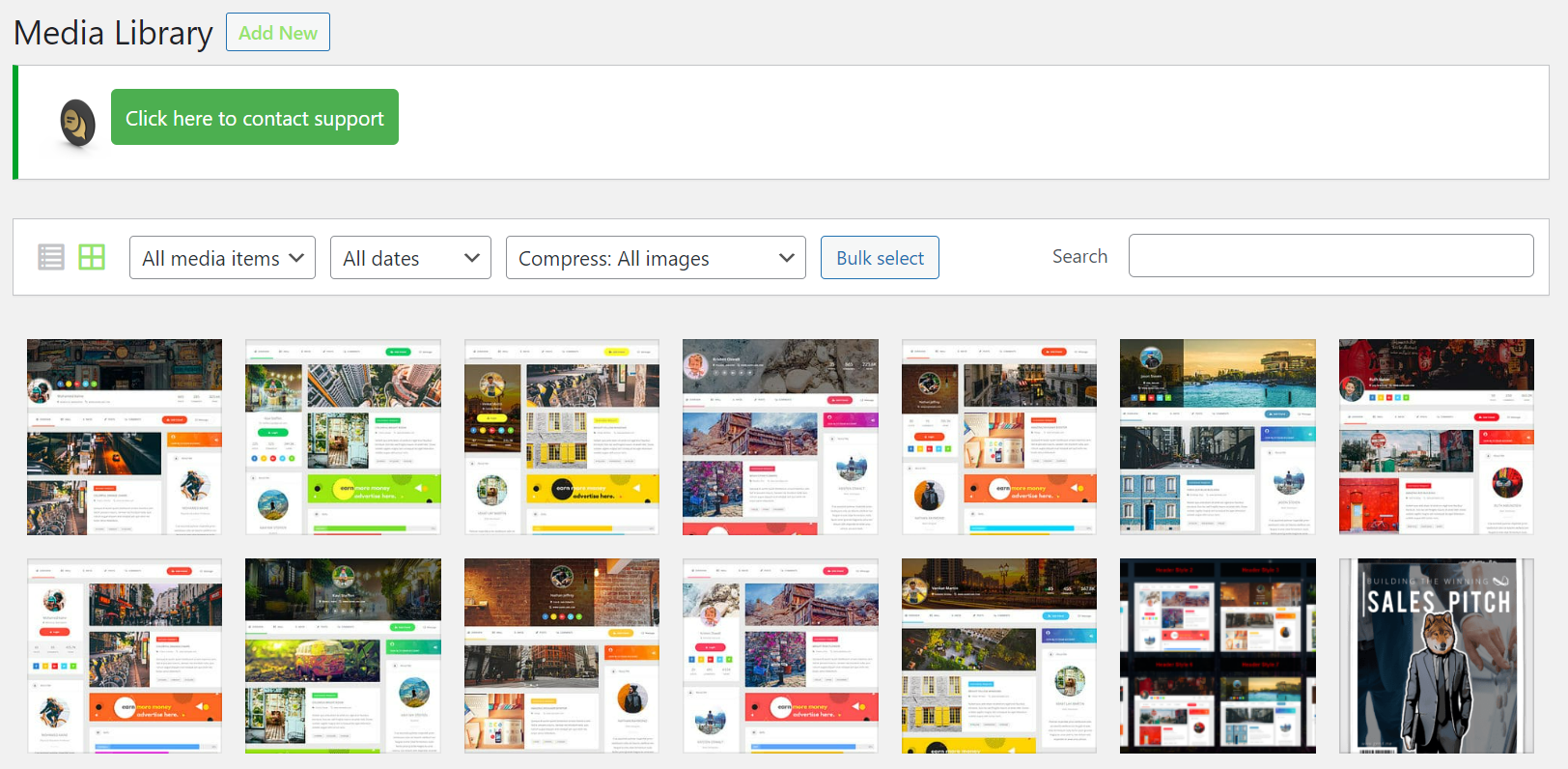This screenshot has width=1568, height=769.
Task: Click the support avatar icon
Action: (77, 124)
